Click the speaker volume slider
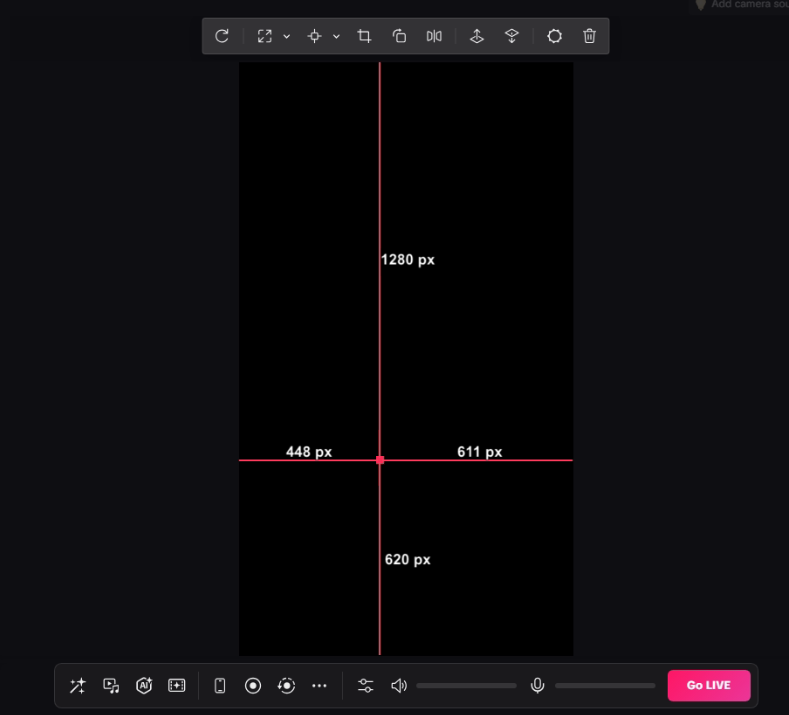Screen dimensions: 789x715 pyautogui.click(x=466, y=686)
